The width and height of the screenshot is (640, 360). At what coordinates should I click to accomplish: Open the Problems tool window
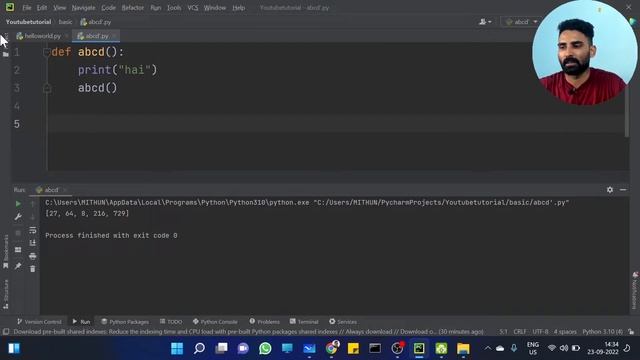click(264, 322)
